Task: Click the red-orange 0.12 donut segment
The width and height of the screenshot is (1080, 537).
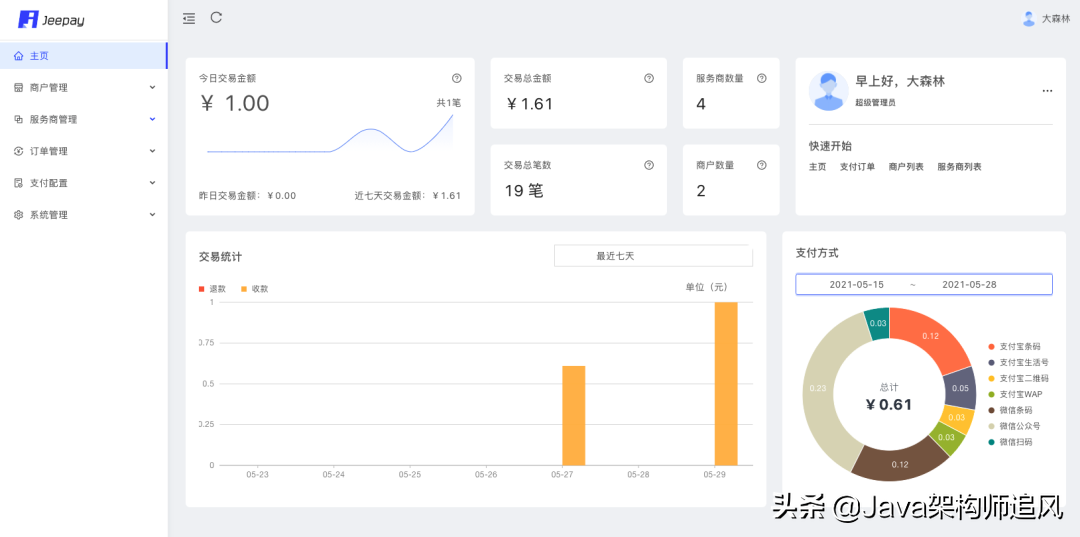Action: tap(932, 336)
